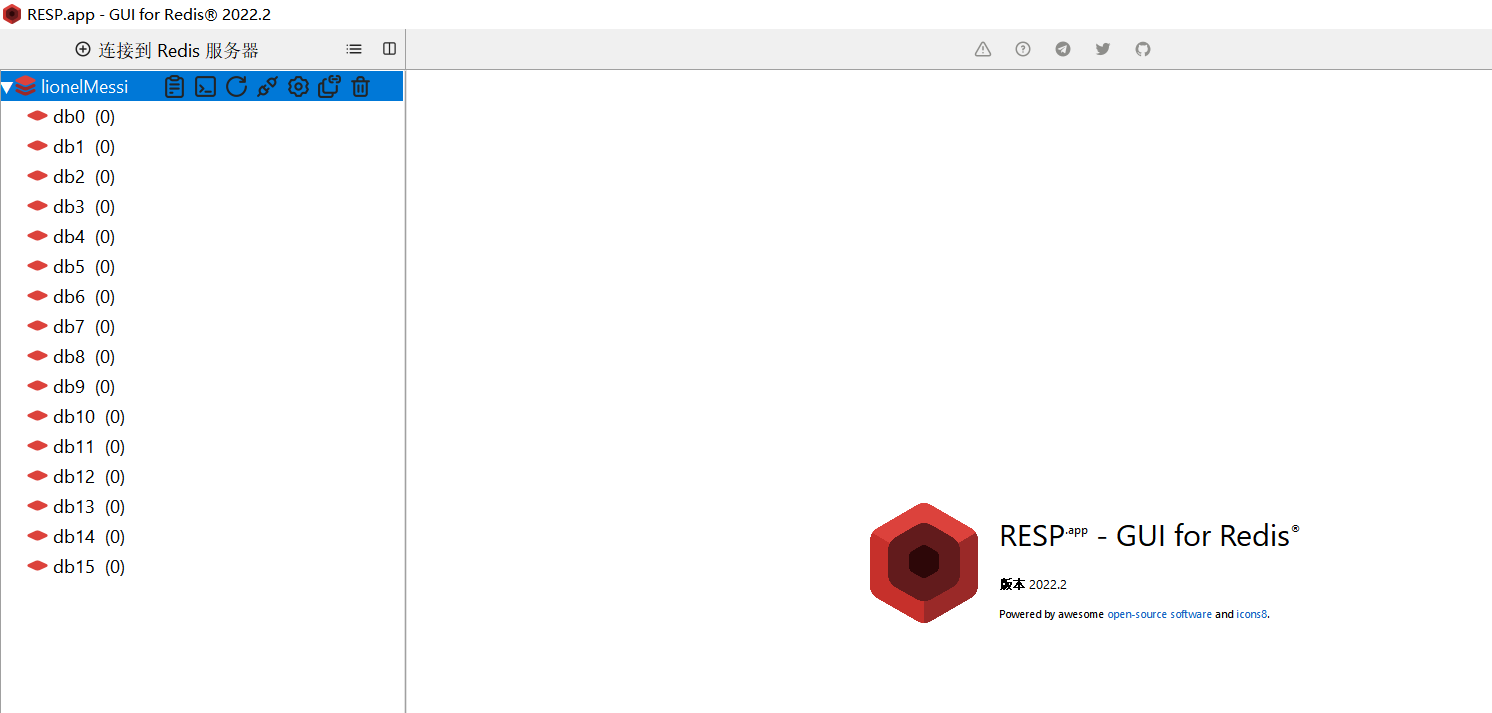
Task: Select the db14 (0) entry
Action: point(76,537)
